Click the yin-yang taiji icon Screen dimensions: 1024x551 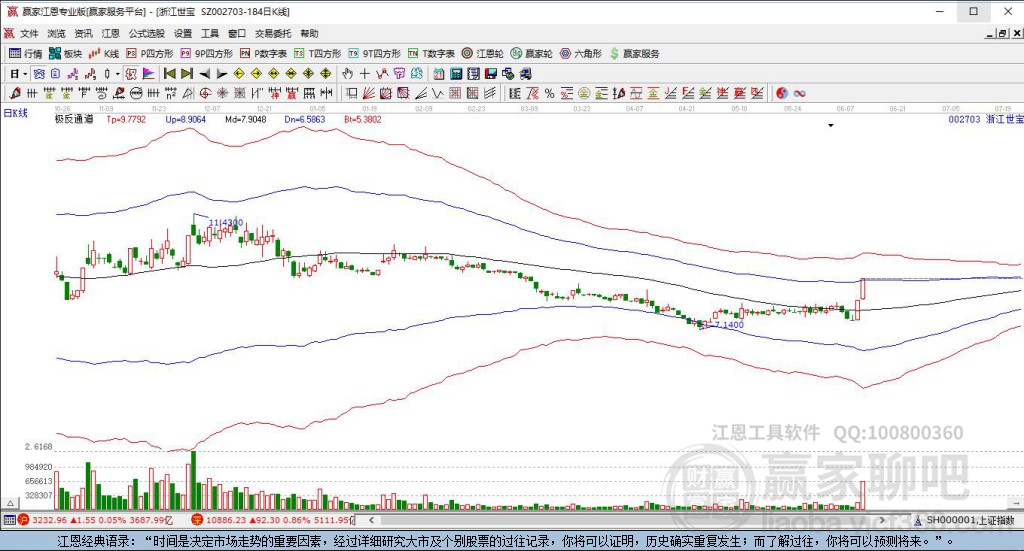(x=782, y=93)
